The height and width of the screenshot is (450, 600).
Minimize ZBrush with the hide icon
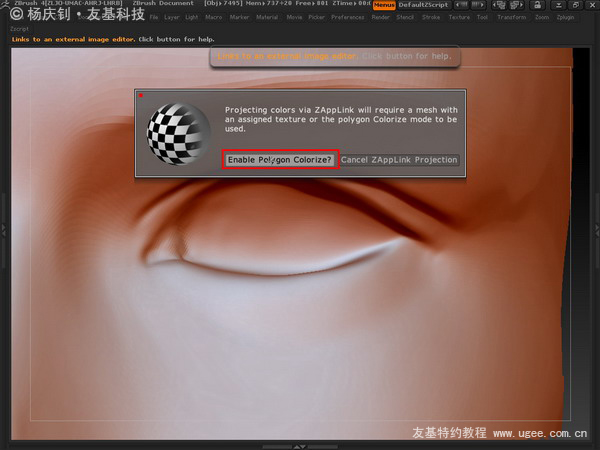click(558, 5)
